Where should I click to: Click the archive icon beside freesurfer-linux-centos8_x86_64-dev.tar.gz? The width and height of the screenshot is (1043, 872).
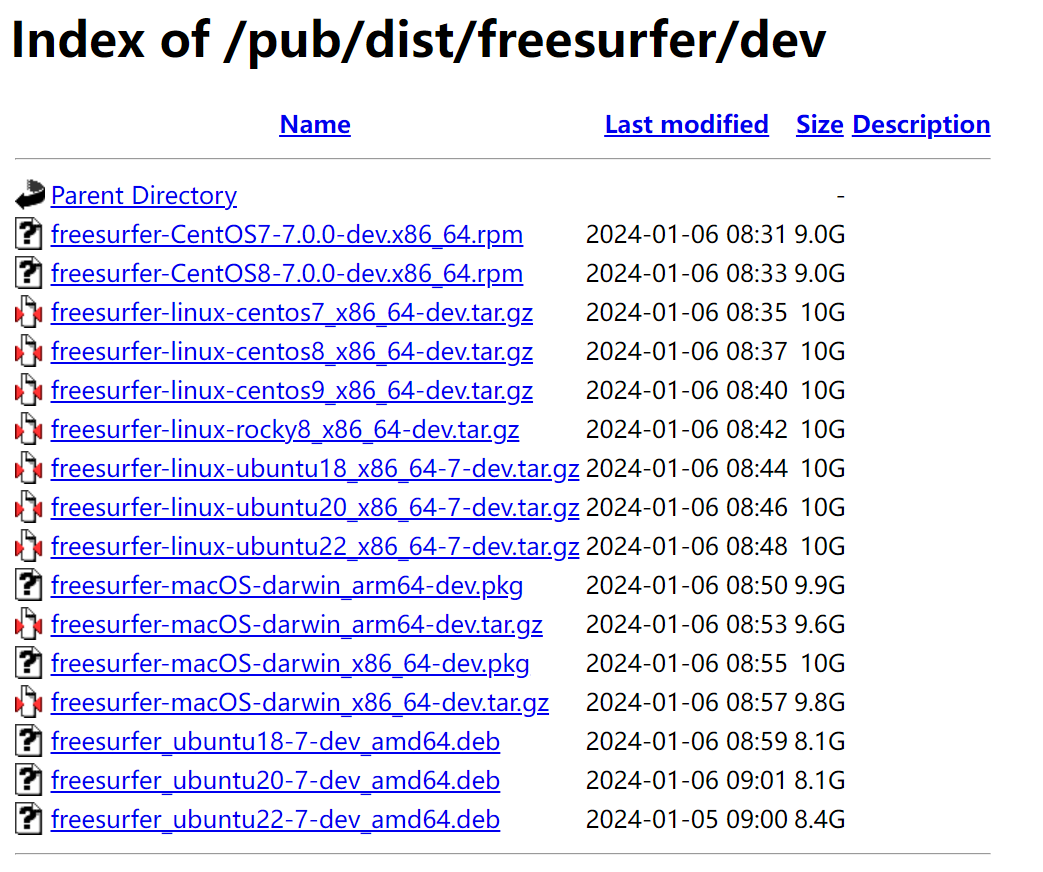(29, 351)
